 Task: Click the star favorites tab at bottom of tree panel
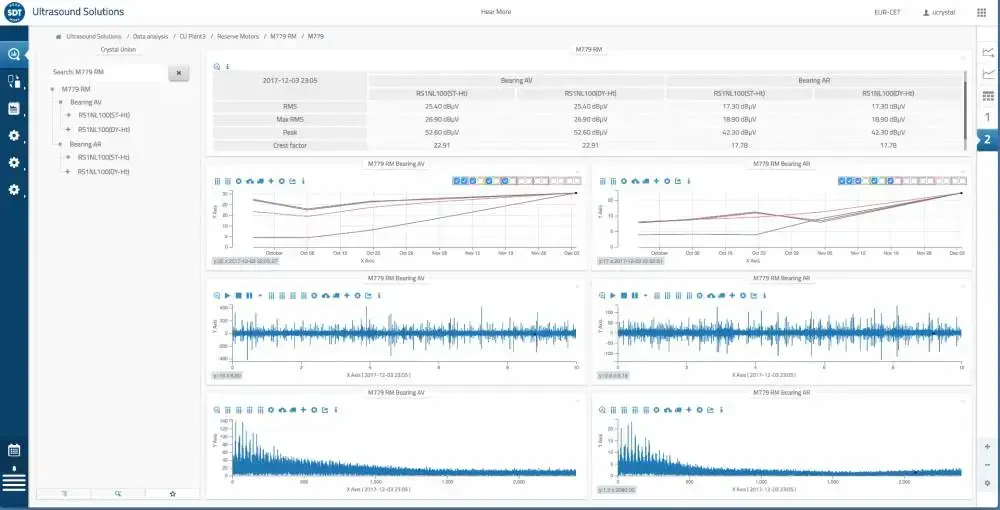pos(172,494)
